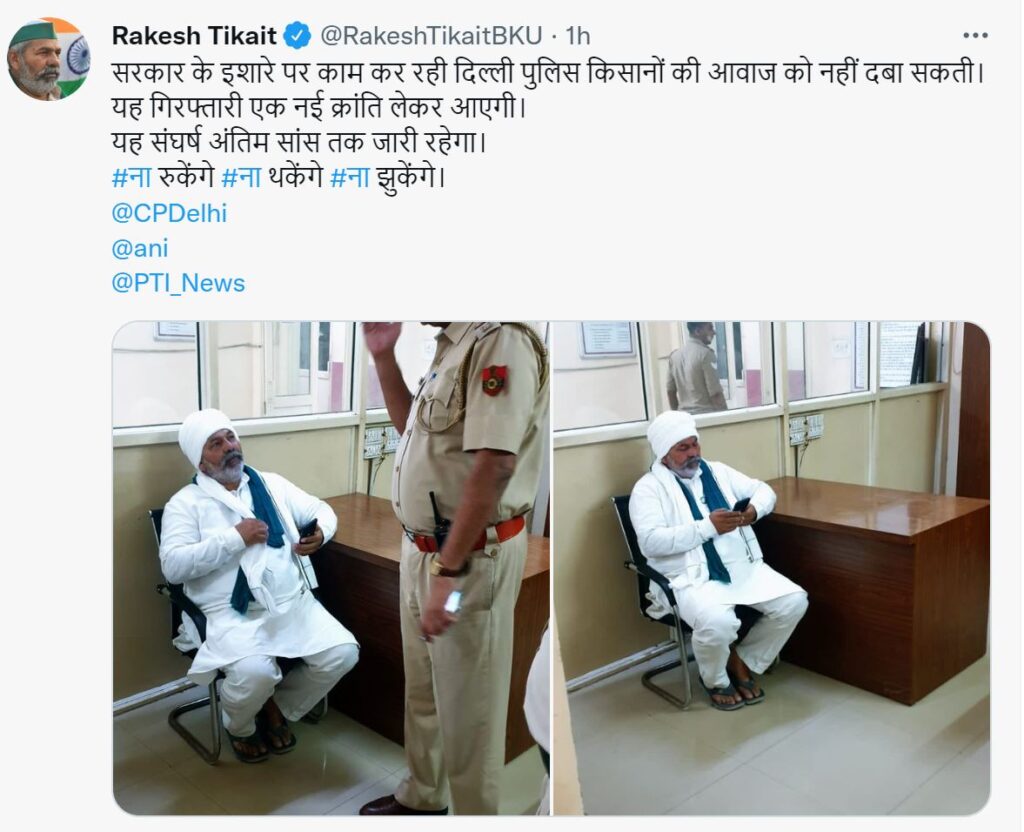Open the @ani mention
The width and height of the screenshot is (1024, 832).
pos(140,249)
